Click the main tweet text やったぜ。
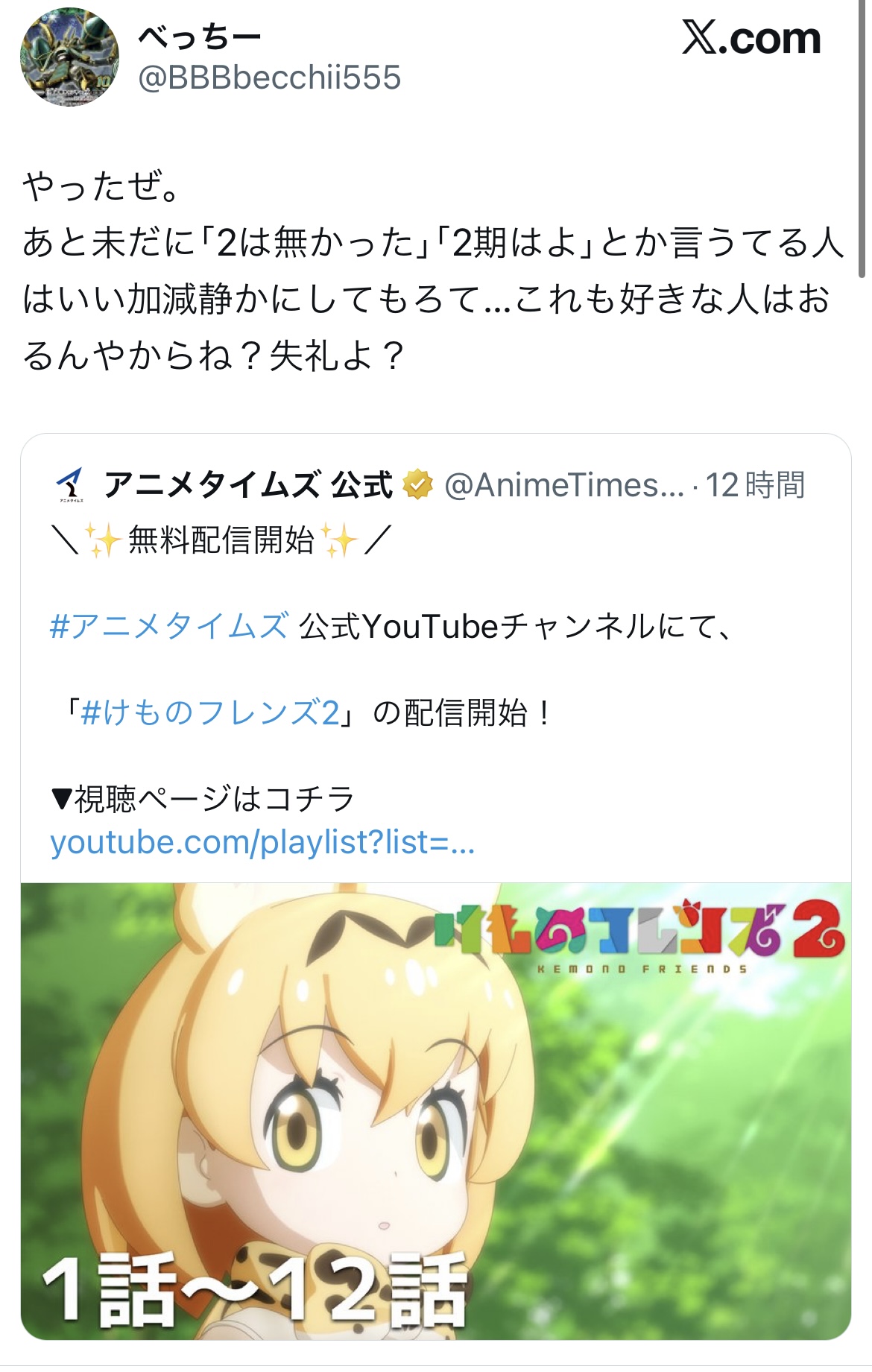Screen dimensions: 872x1372 coord(101,186)
